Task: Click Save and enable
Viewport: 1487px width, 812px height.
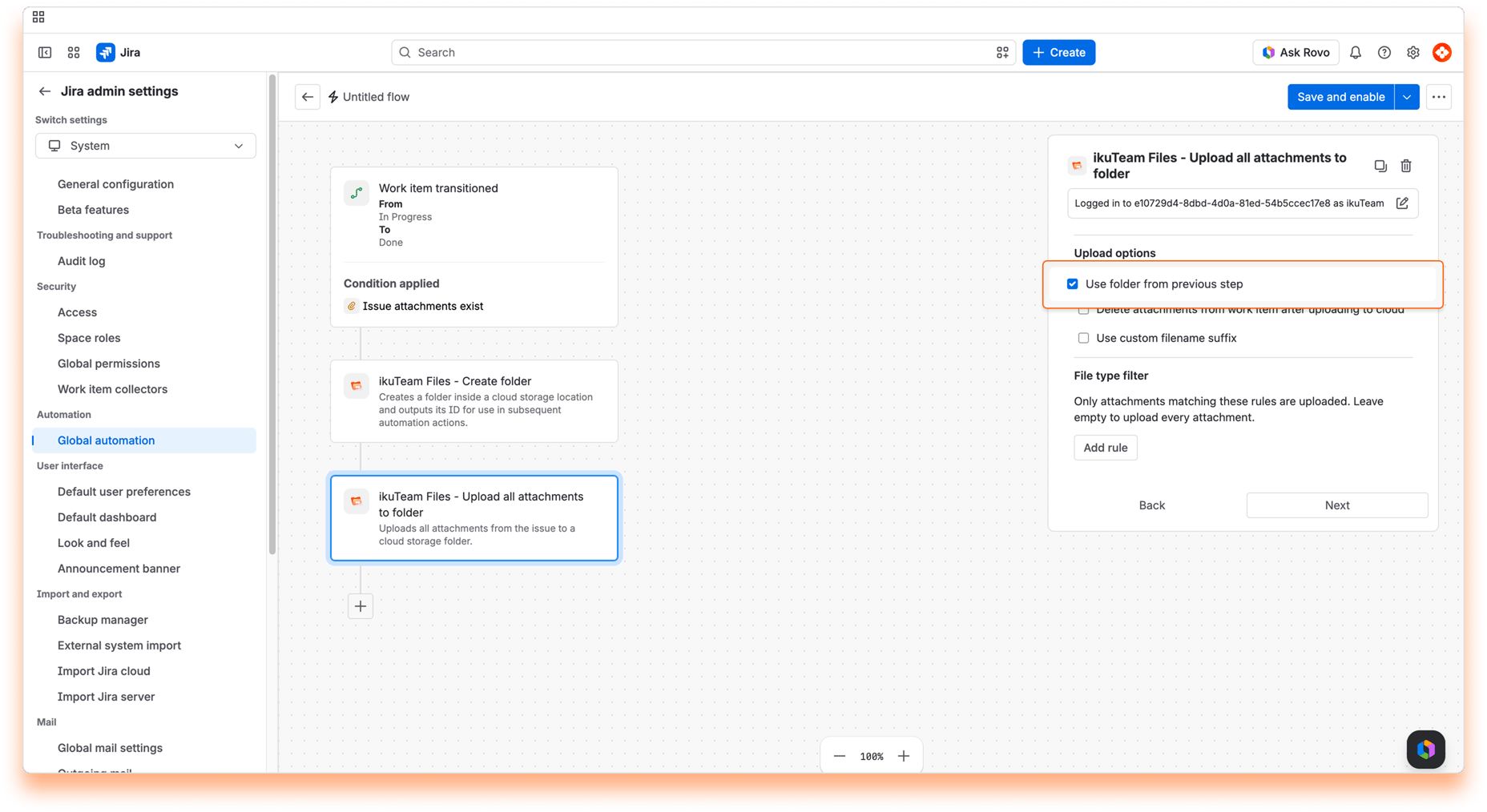Action: tap(1340, 97)
